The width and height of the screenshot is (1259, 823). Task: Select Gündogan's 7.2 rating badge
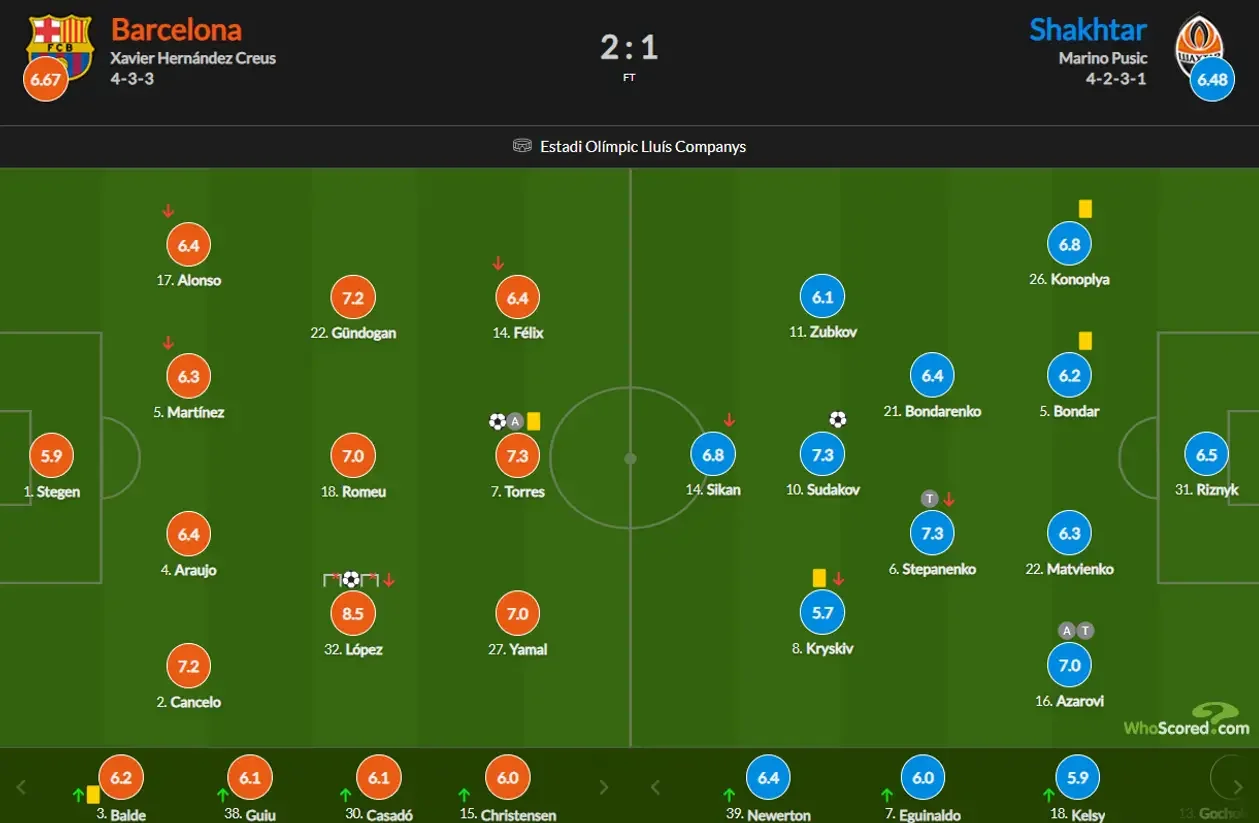[353, 297]
